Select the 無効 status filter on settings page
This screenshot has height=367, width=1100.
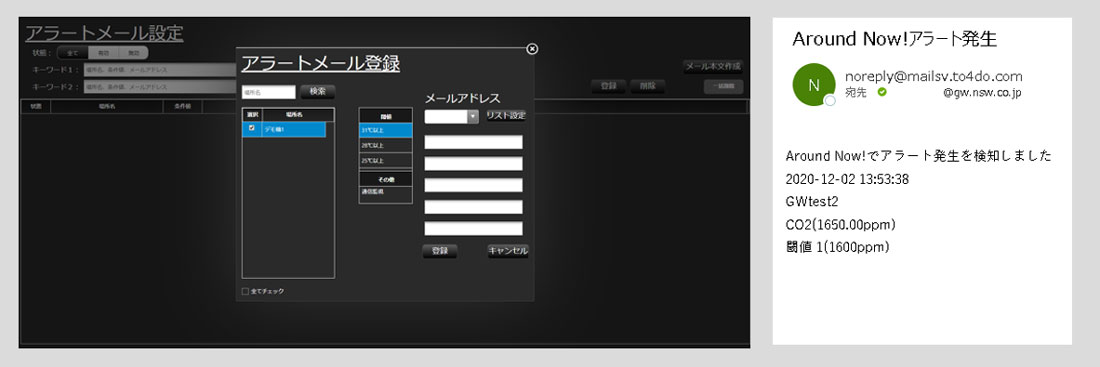(x=133, y=53)
